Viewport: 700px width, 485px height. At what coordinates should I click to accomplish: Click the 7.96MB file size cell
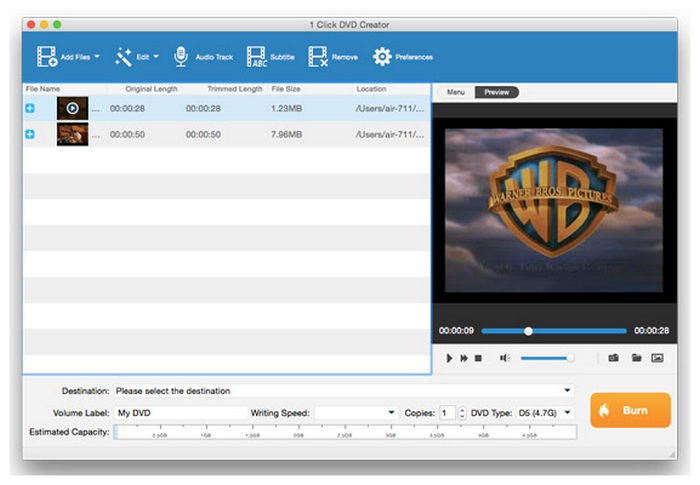tap(286, 134)
